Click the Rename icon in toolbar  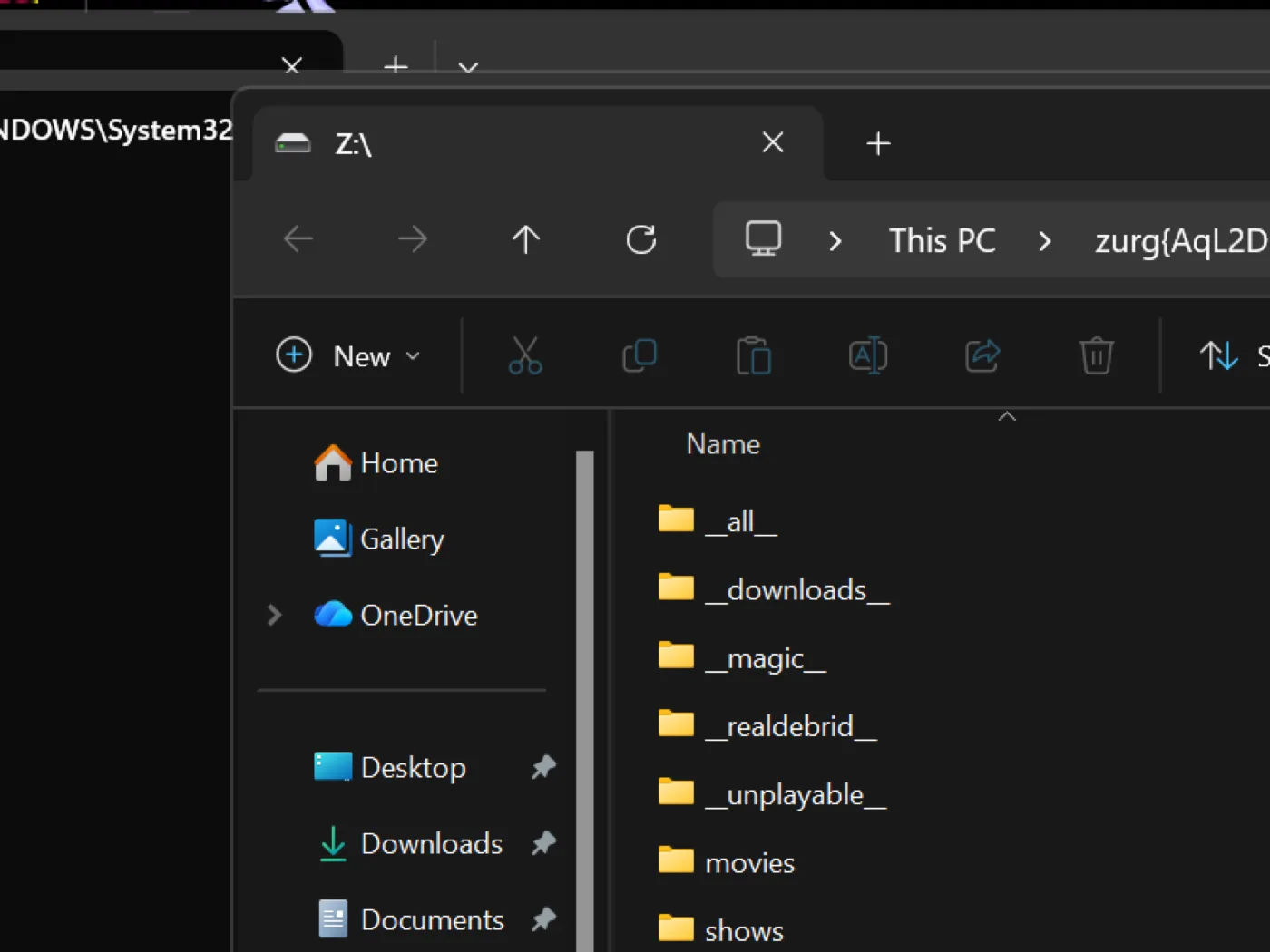pos(868,355)
